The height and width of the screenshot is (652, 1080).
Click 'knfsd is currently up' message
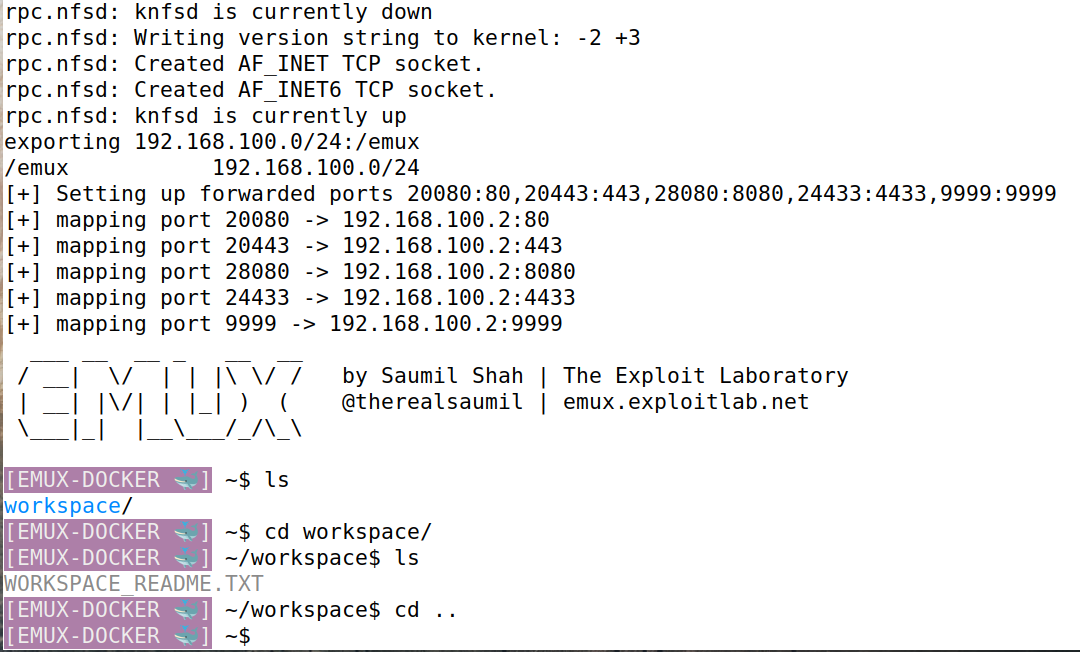(271, 116)
